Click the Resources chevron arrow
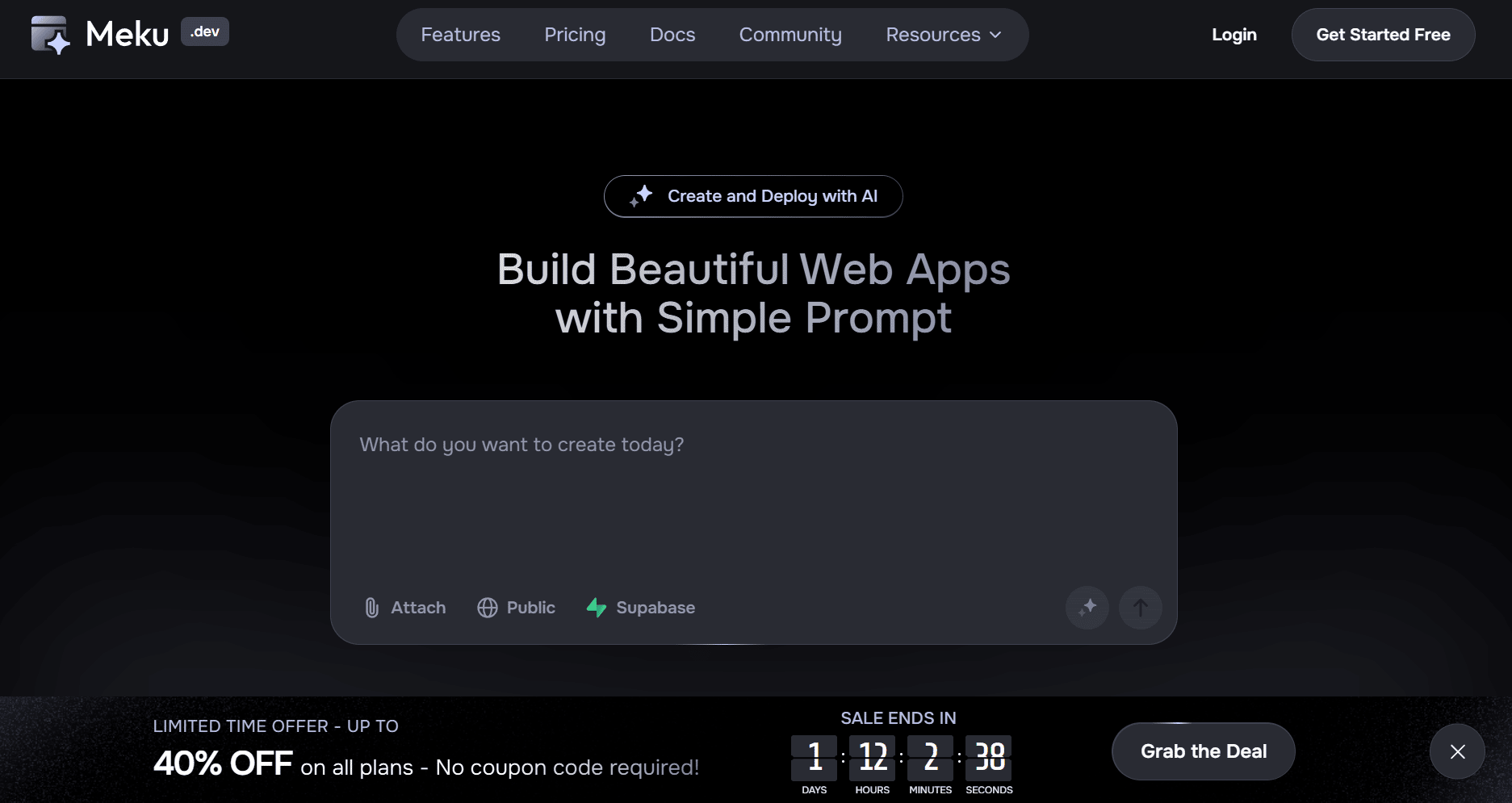The width and height of the screenshot is (1512, 803). coord(995,35)
